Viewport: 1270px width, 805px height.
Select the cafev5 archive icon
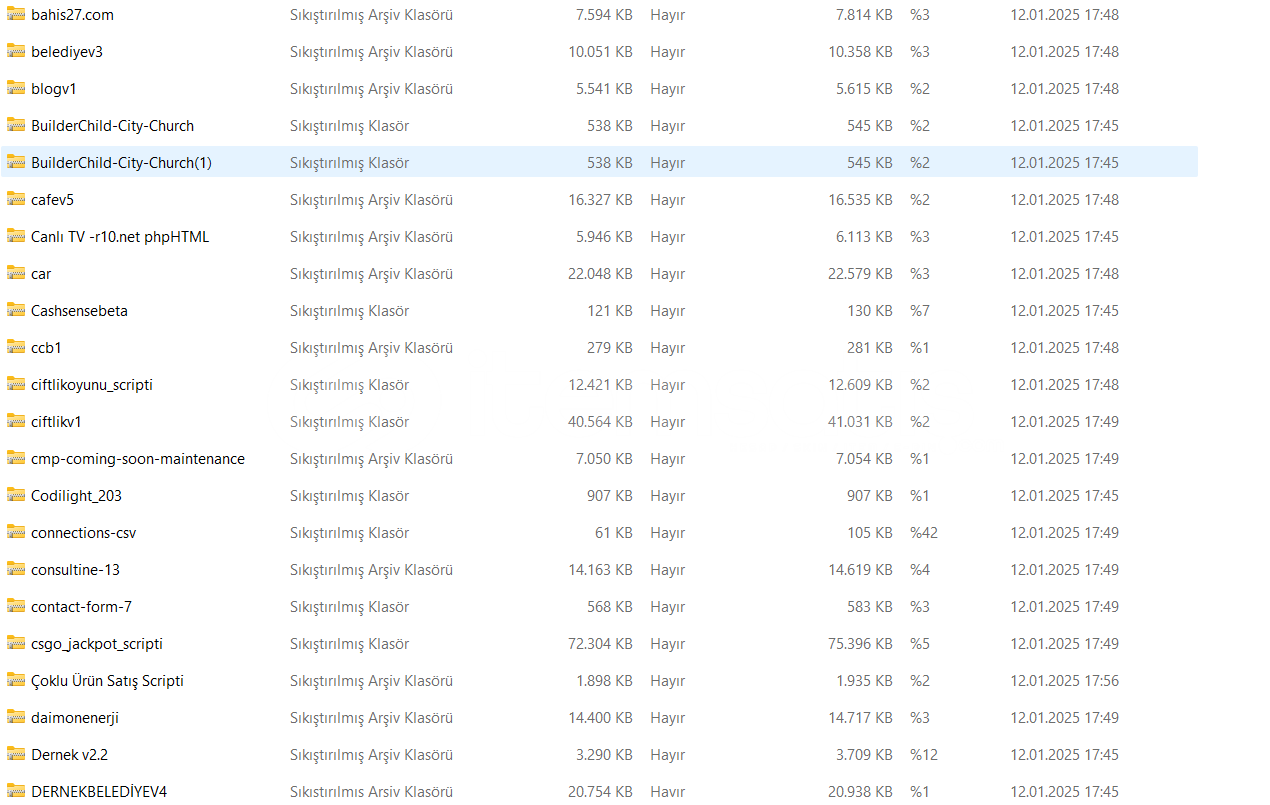(16, 199)
